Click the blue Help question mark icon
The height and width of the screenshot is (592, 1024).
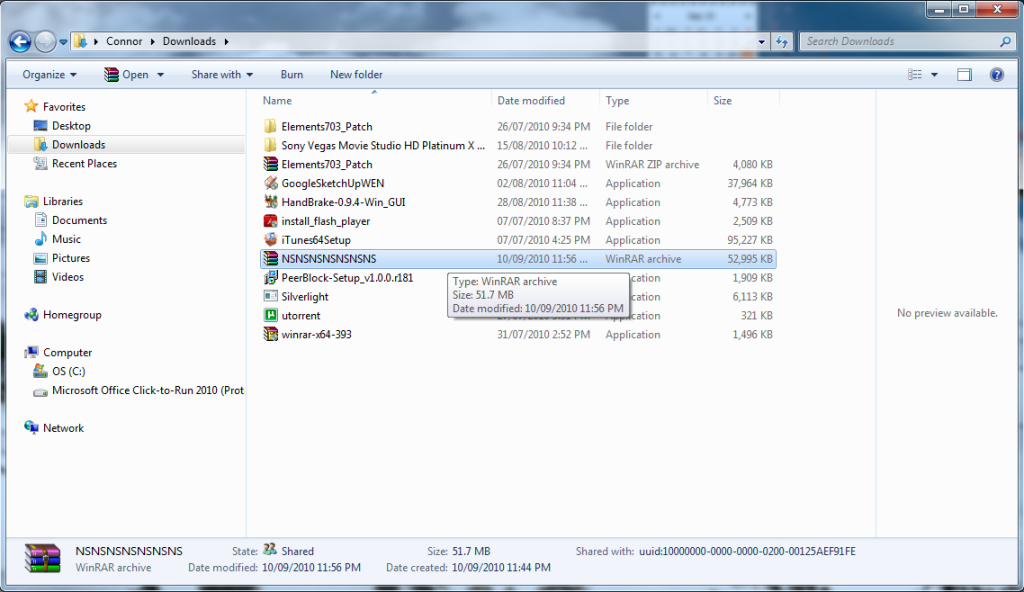[996, 75]
